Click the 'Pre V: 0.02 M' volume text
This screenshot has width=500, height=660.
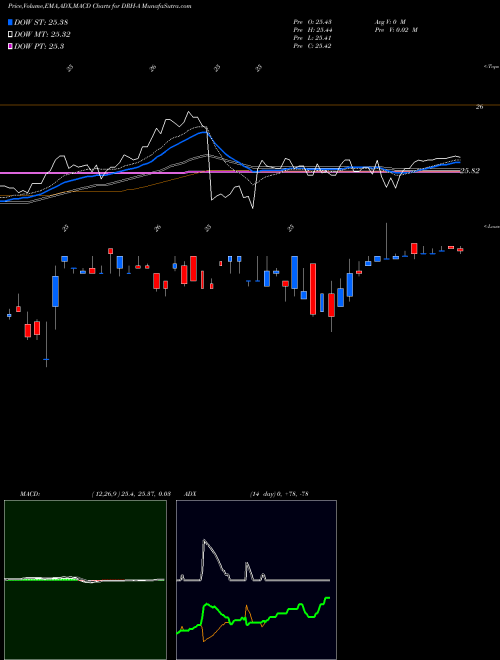click(395, 30)
